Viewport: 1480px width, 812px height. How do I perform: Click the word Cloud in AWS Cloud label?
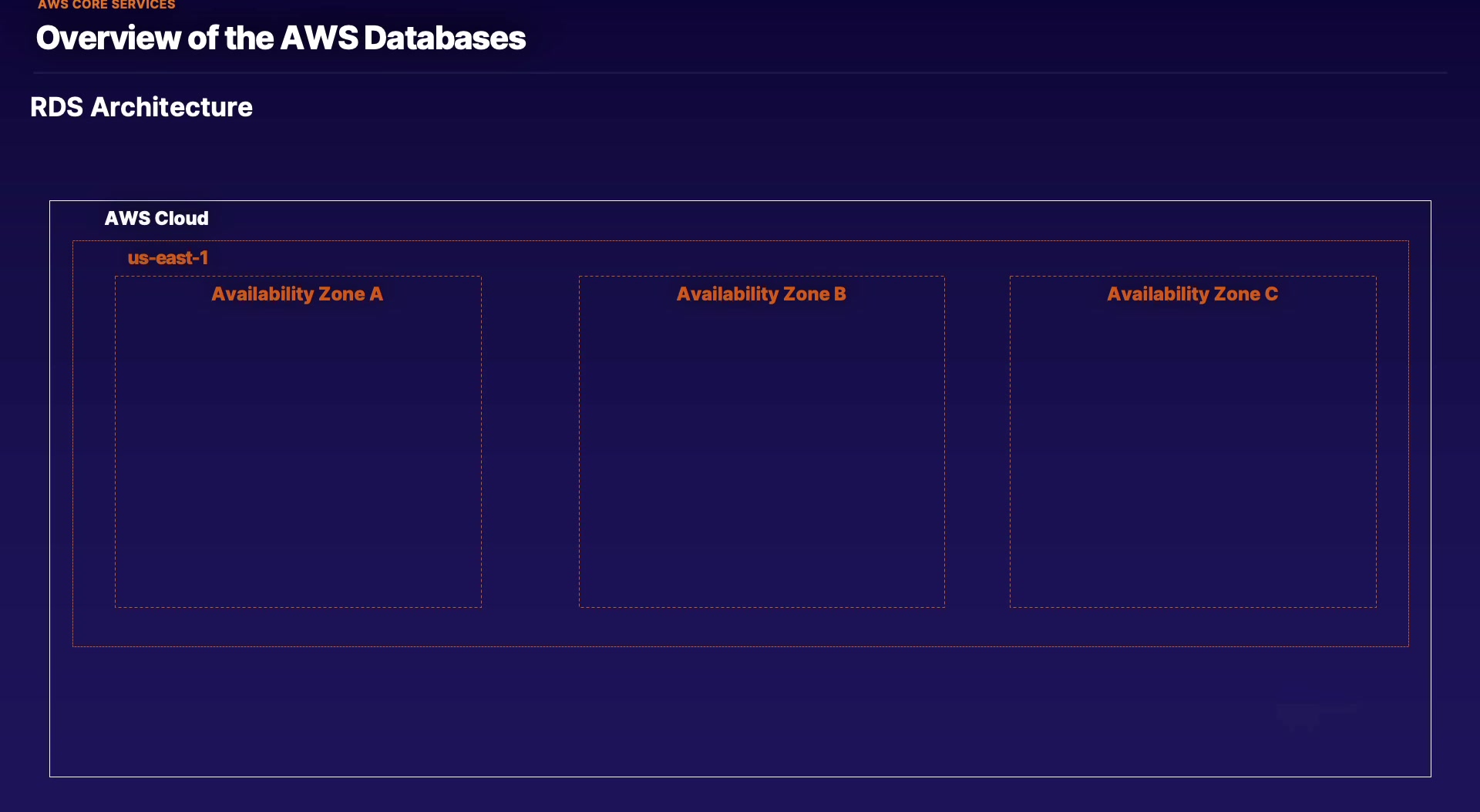(x=182, y=218)
